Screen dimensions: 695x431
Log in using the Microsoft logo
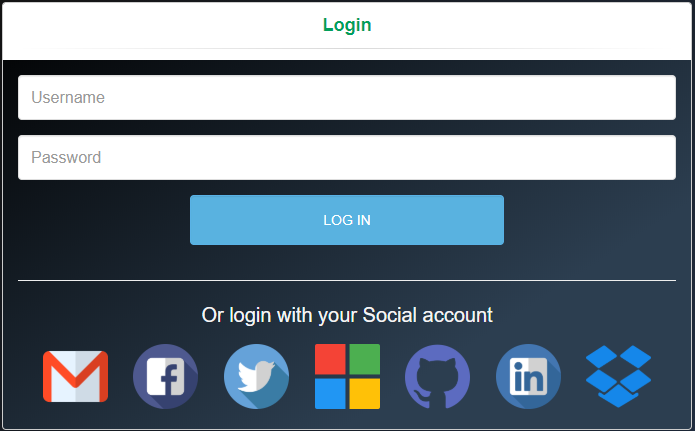[x=347, y=376]
